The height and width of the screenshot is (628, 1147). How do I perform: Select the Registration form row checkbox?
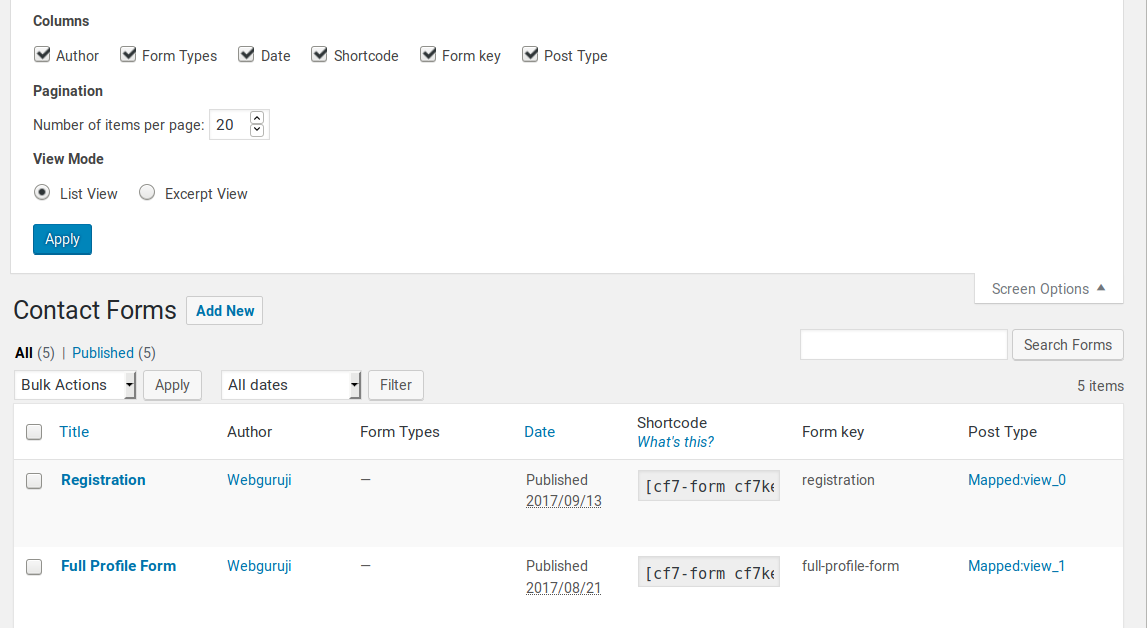point(34,481)
